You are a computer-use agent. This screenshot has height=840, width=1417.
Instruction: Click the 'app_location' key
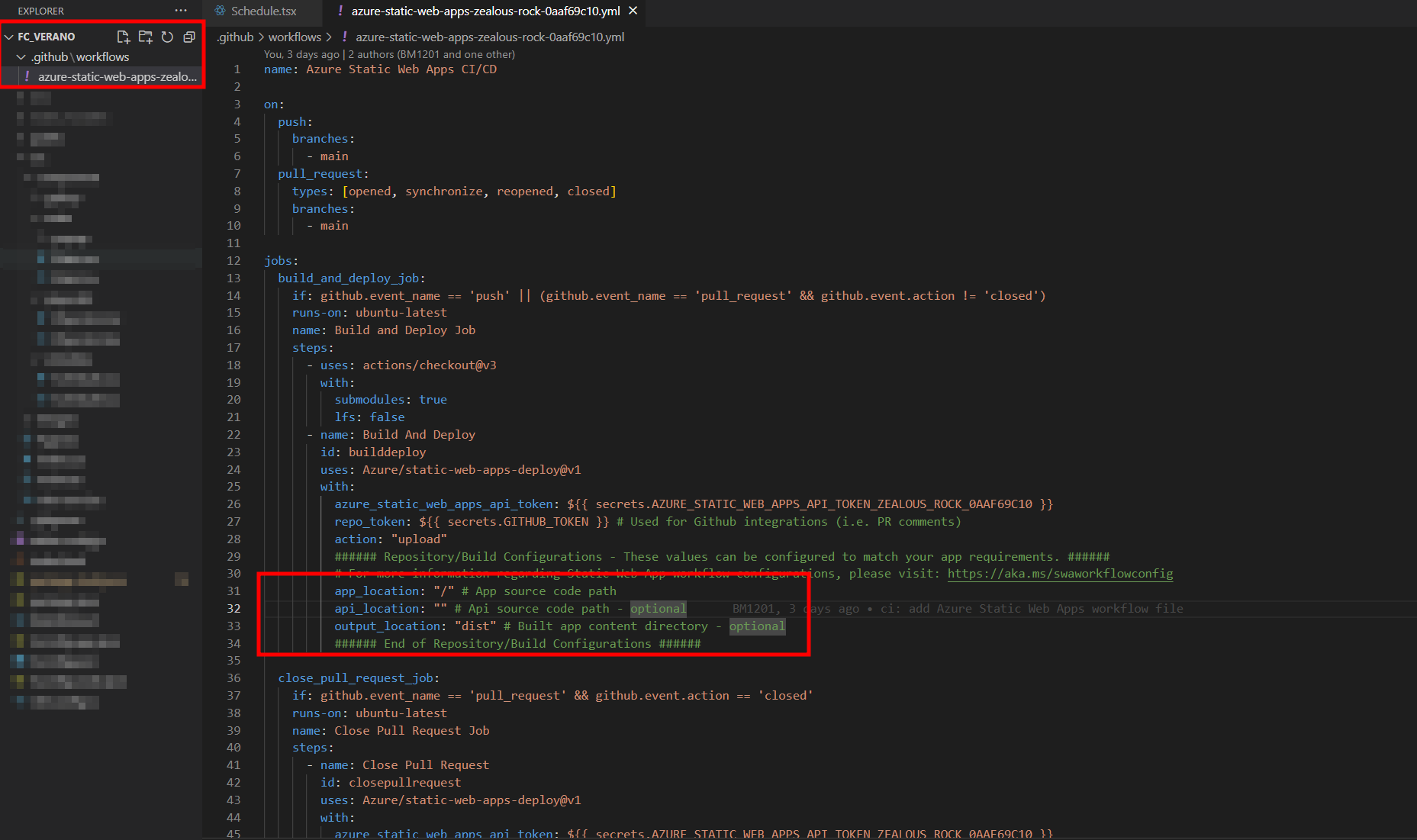pyautogui.click(x=377, y=591)
